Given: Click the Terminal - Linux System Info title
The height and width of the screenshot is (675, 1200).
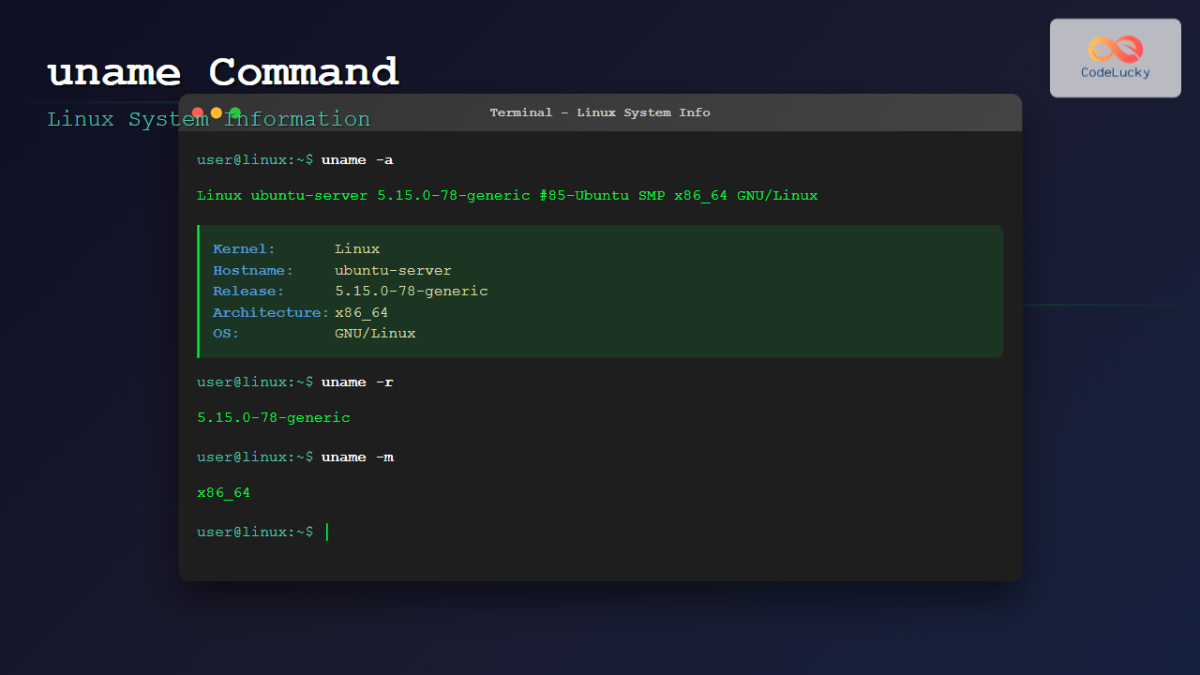Looking at the screenshot, I should 600,112.
